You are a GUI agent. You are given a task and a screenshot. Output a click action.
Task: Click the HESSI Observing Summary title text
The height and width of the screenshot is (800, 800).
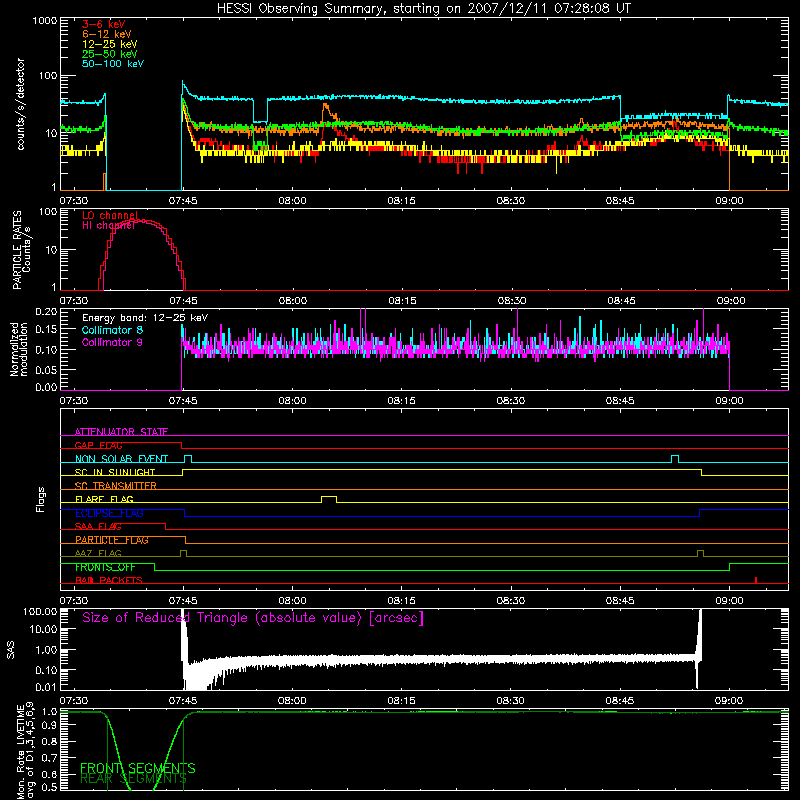[x=423, y=9]
